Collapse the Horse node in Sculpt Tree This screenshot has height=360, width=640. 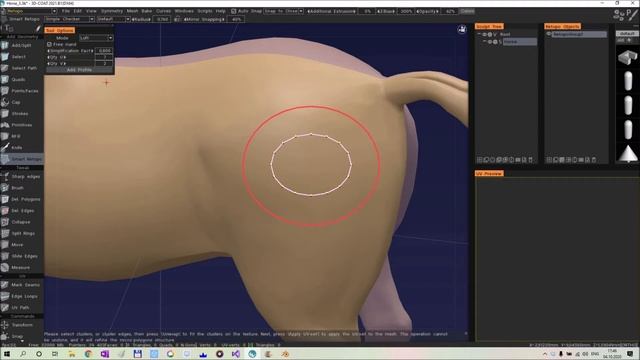[x=484, y=41]
